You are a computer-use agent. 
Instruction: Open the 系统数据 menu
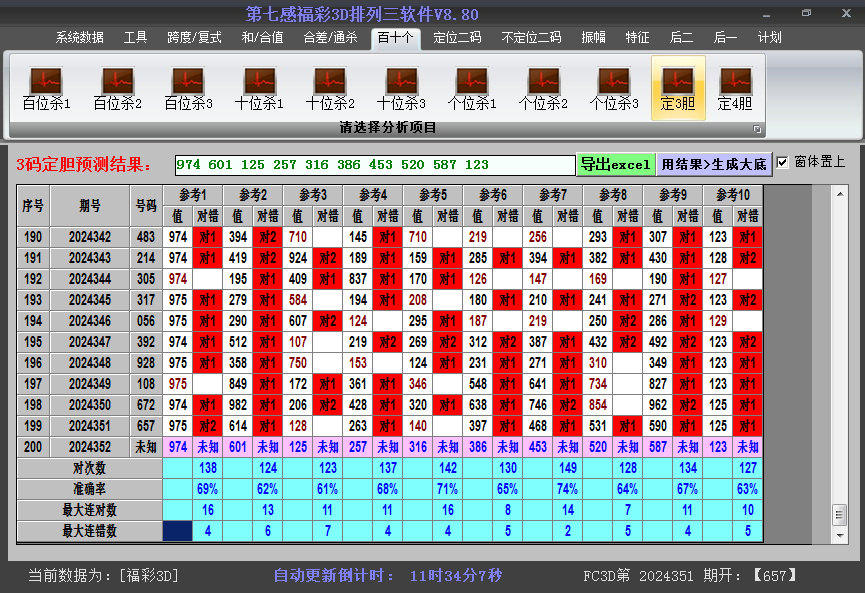click(79, 38)
